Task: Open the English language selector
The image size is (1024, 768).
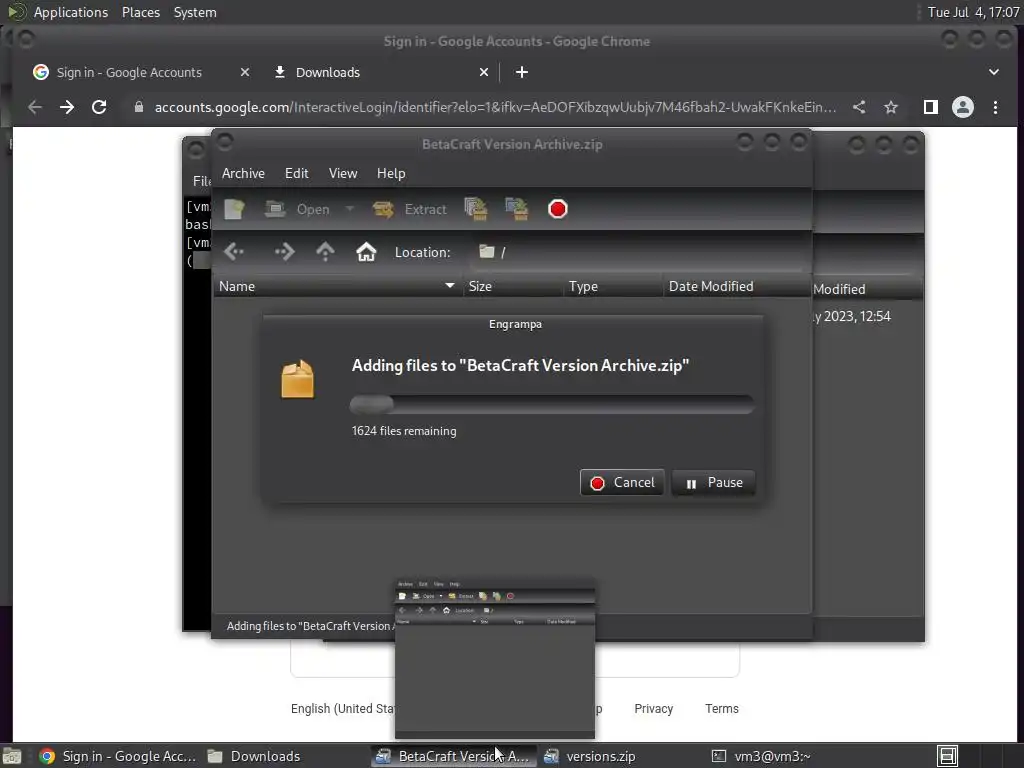Action: click(x=343, y=709)
